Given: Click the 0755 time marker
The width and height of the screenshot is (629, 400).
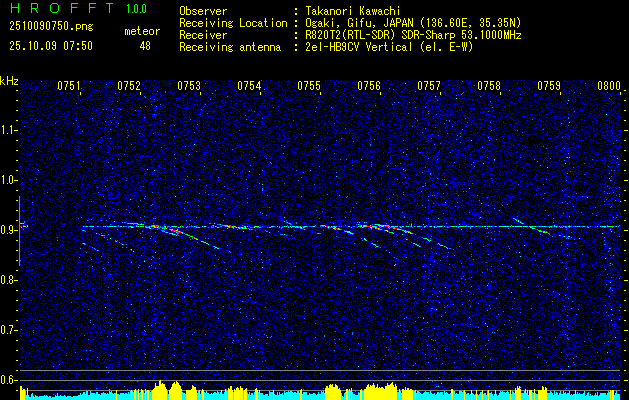Looking at the screenshot, I should (x=309, y=86).
